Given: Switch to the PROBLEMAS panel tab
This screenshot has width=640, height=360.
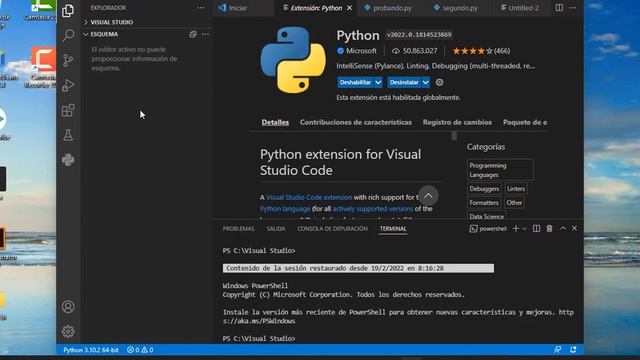Looking at the screenshot, I should (x=238, y=229).
